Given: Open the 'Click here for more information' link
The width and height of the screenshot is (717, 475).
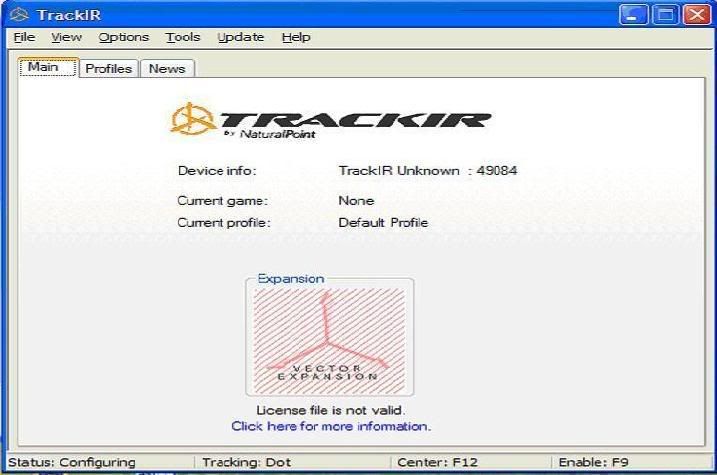Looking at the screenshot, I should click(331, 426).
